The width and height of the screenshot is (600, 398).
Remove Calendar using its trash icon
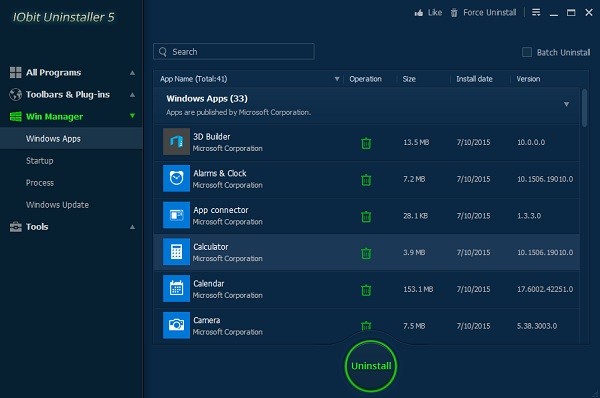(366, 290)
